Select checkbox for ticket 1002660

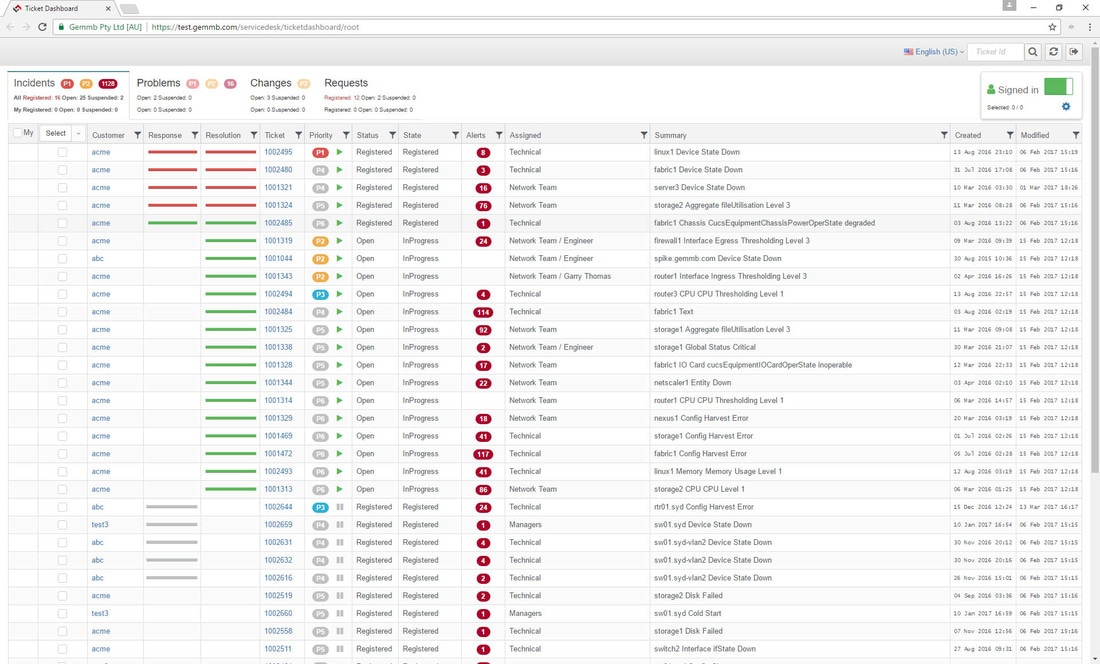coord(62,613)
